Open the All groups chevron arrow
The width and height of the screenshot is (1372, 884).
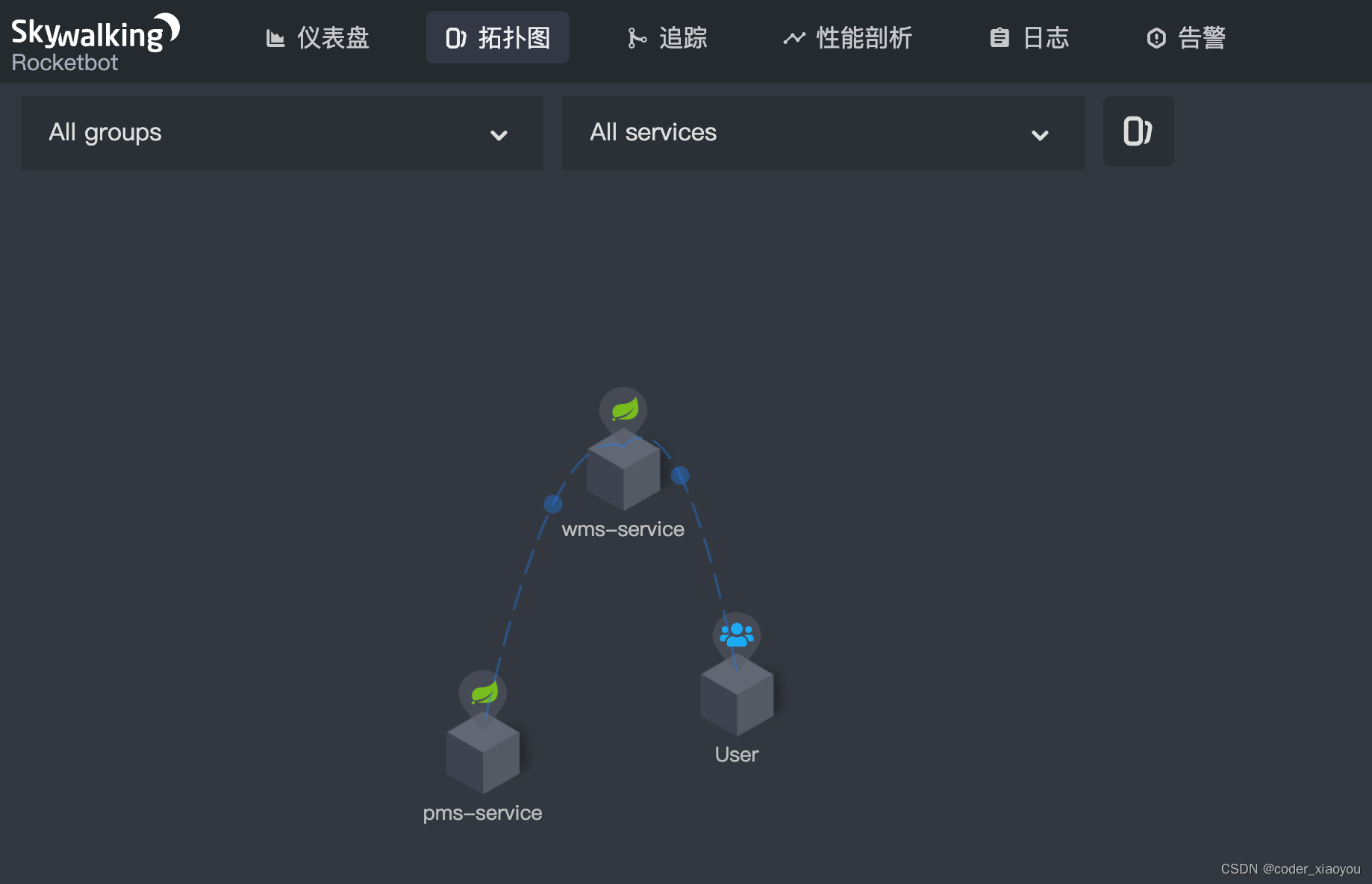click(499, 136)
